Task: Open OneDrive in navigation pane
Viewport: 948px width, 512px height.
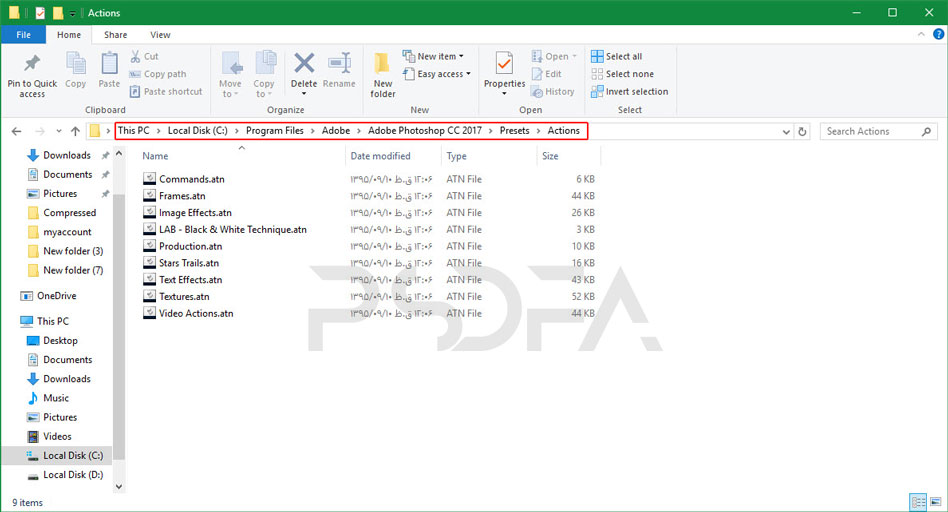Action: point(56,296)
